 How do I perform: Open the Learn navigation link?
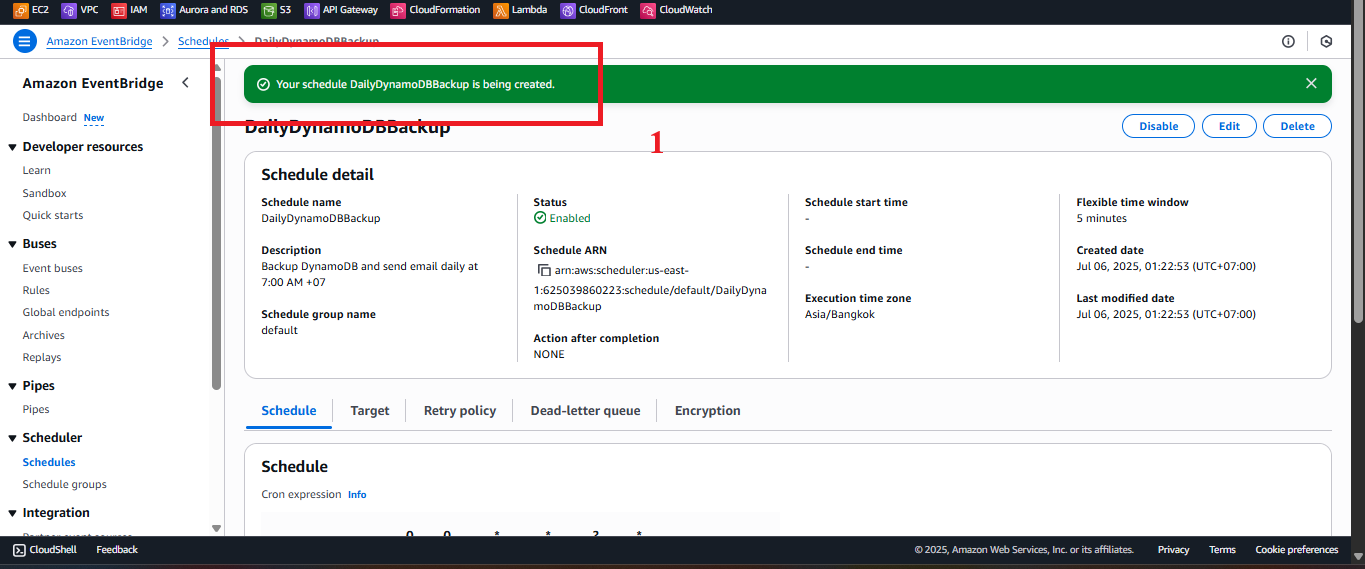click(37, 170)
